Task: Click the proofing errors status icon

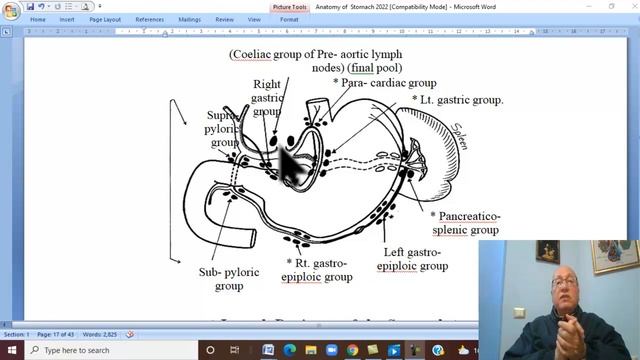Action: pos(130,334)
